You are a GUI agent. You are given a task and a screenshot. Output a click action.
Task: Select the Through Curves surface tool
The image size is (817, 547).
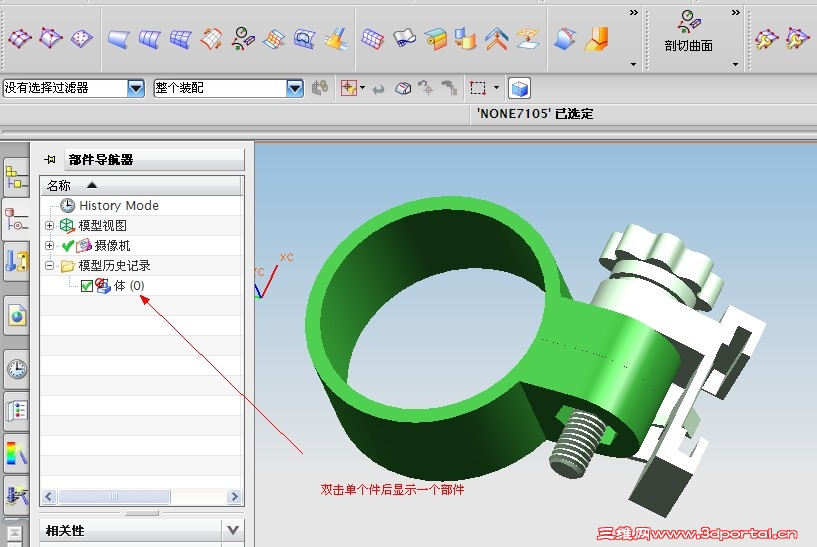pos(150,39)
